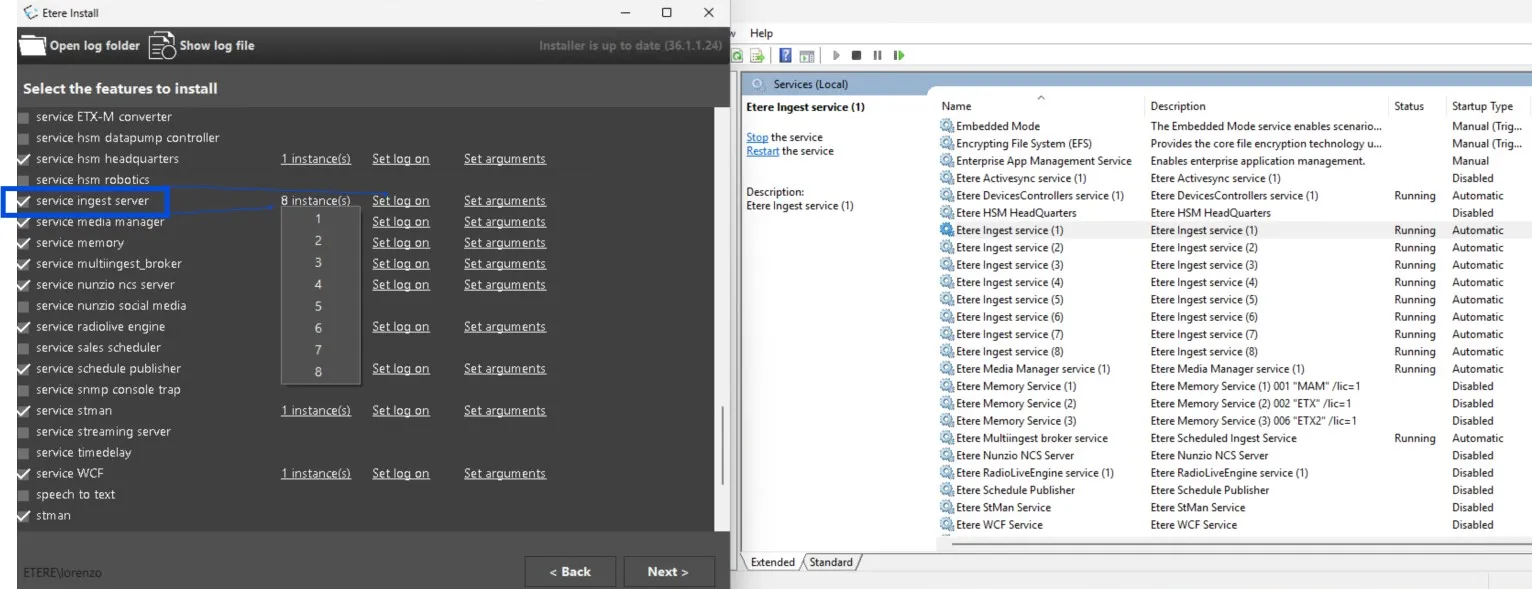This screenshot has height=589, width=1532.
Task: Click the Stop Service toolbar icon
Action: tap(857, 56)
